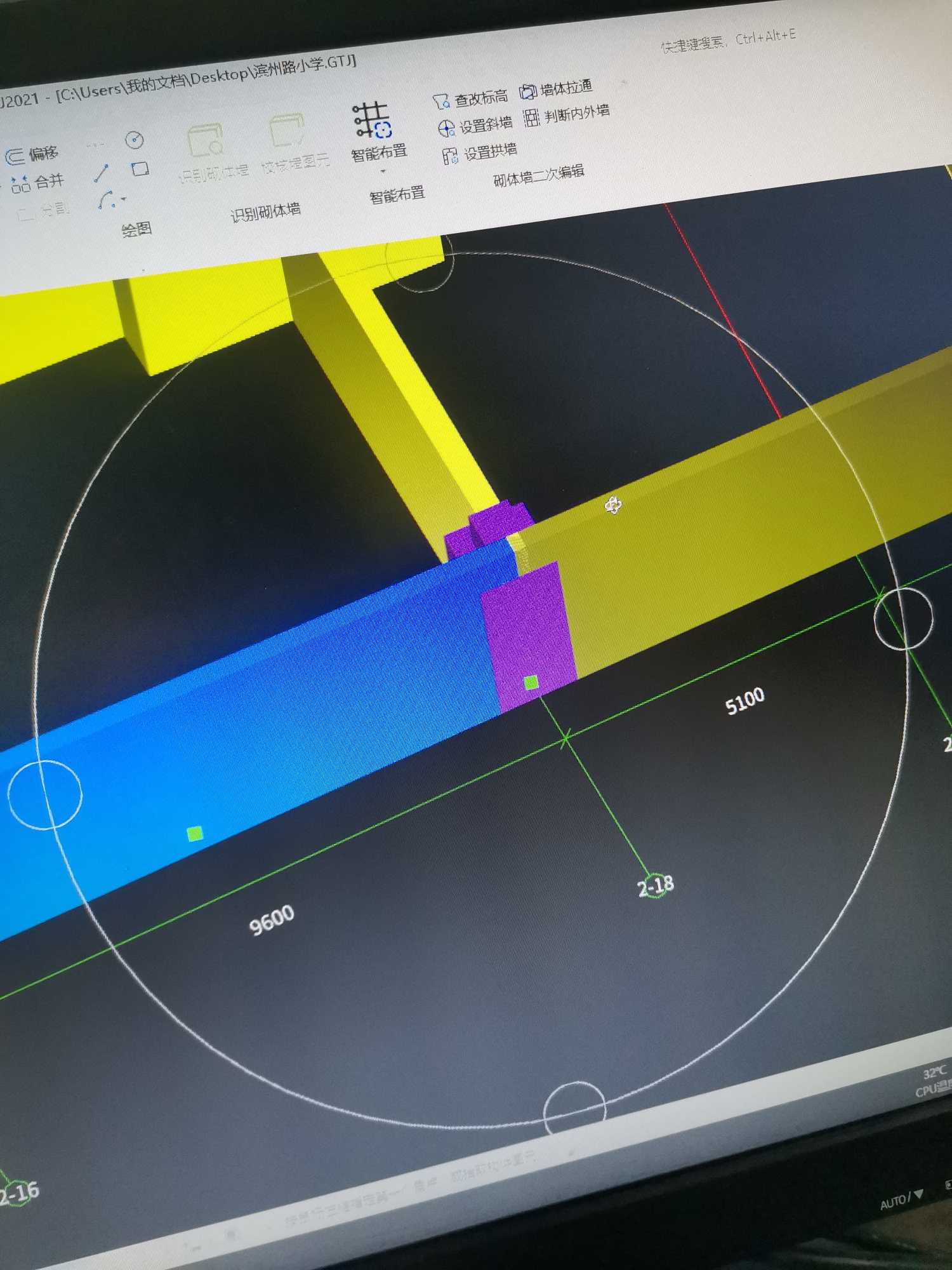Screen dimensions: 952x1270
Task: Click the 3D orbit cursor icon on wall
Action: (613, 505)
